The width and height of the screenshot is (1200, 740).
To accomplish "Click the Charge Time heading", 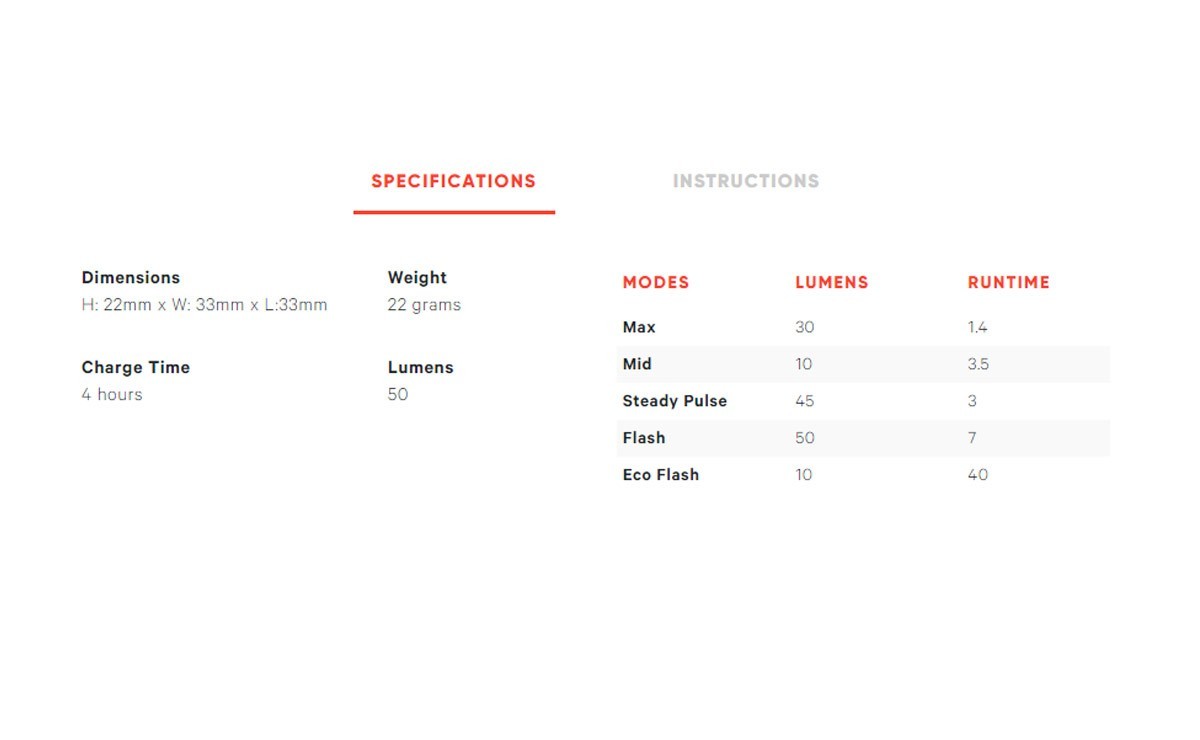I will [x=135, y=368].
